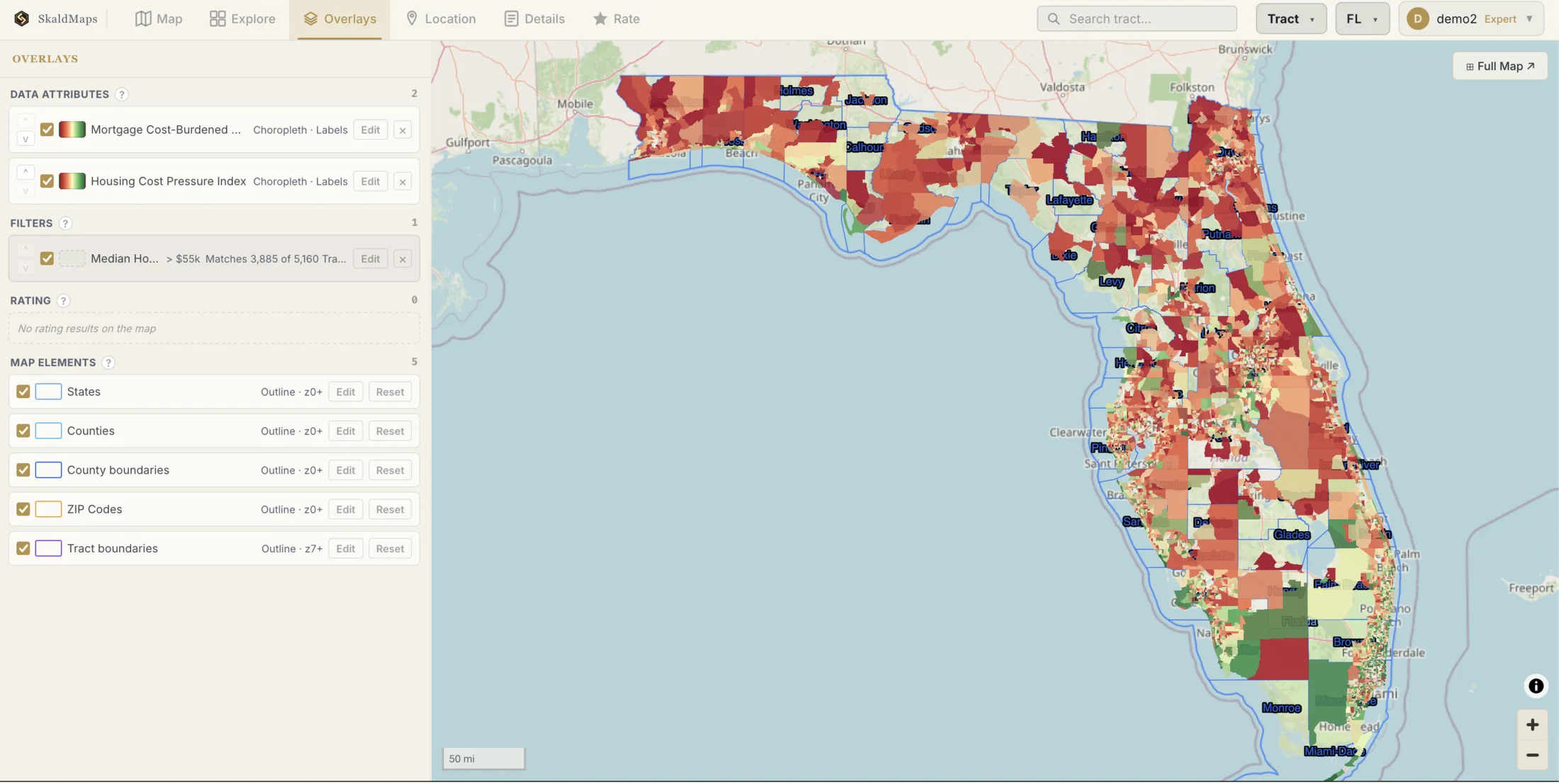Edit the Mortgage Cost-Burdened layer

(x=370, y=130)
